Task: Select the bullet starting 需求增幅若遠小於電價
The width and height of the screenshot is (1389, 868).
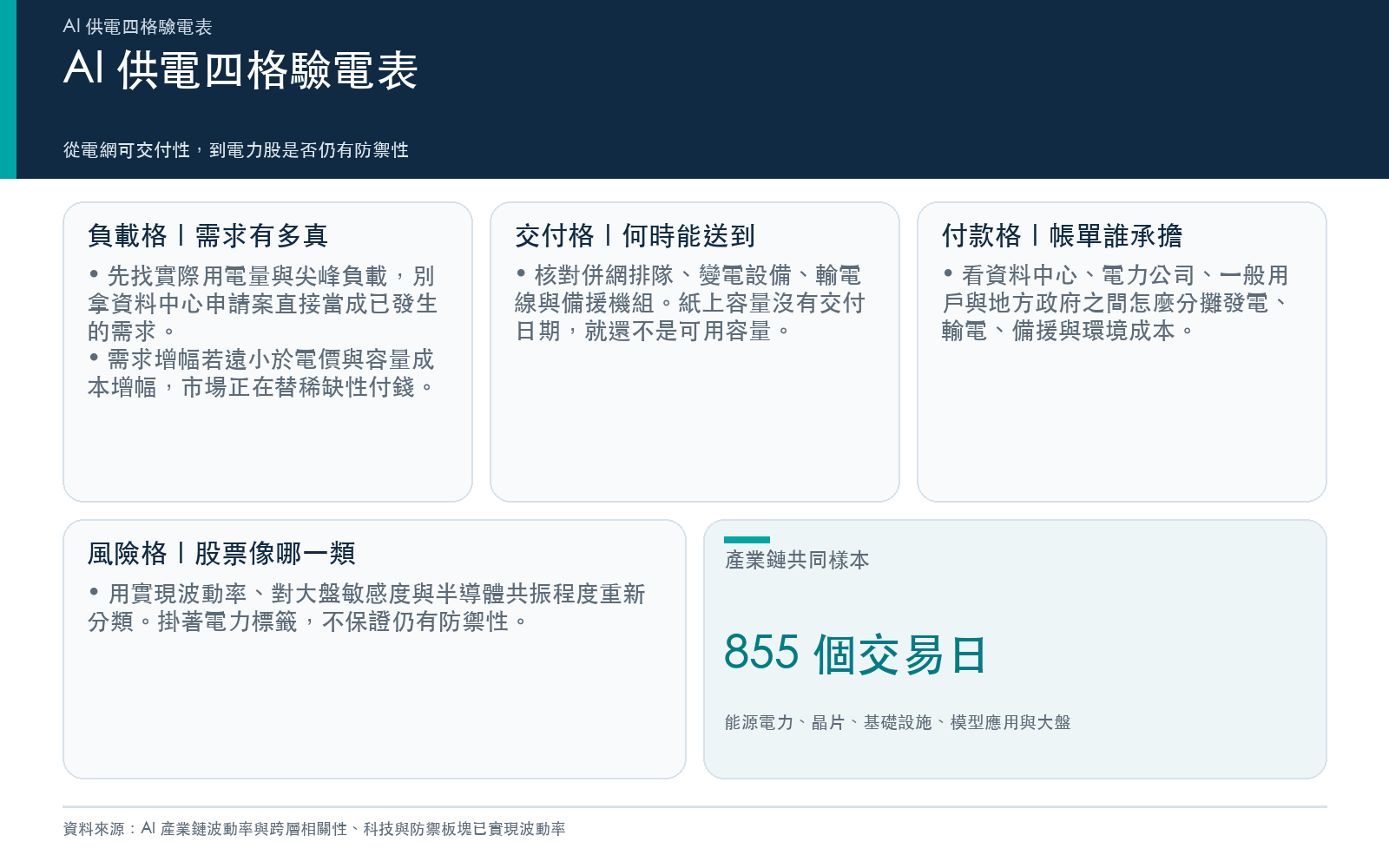Action: pyautogui.click(x=261, y=373)
